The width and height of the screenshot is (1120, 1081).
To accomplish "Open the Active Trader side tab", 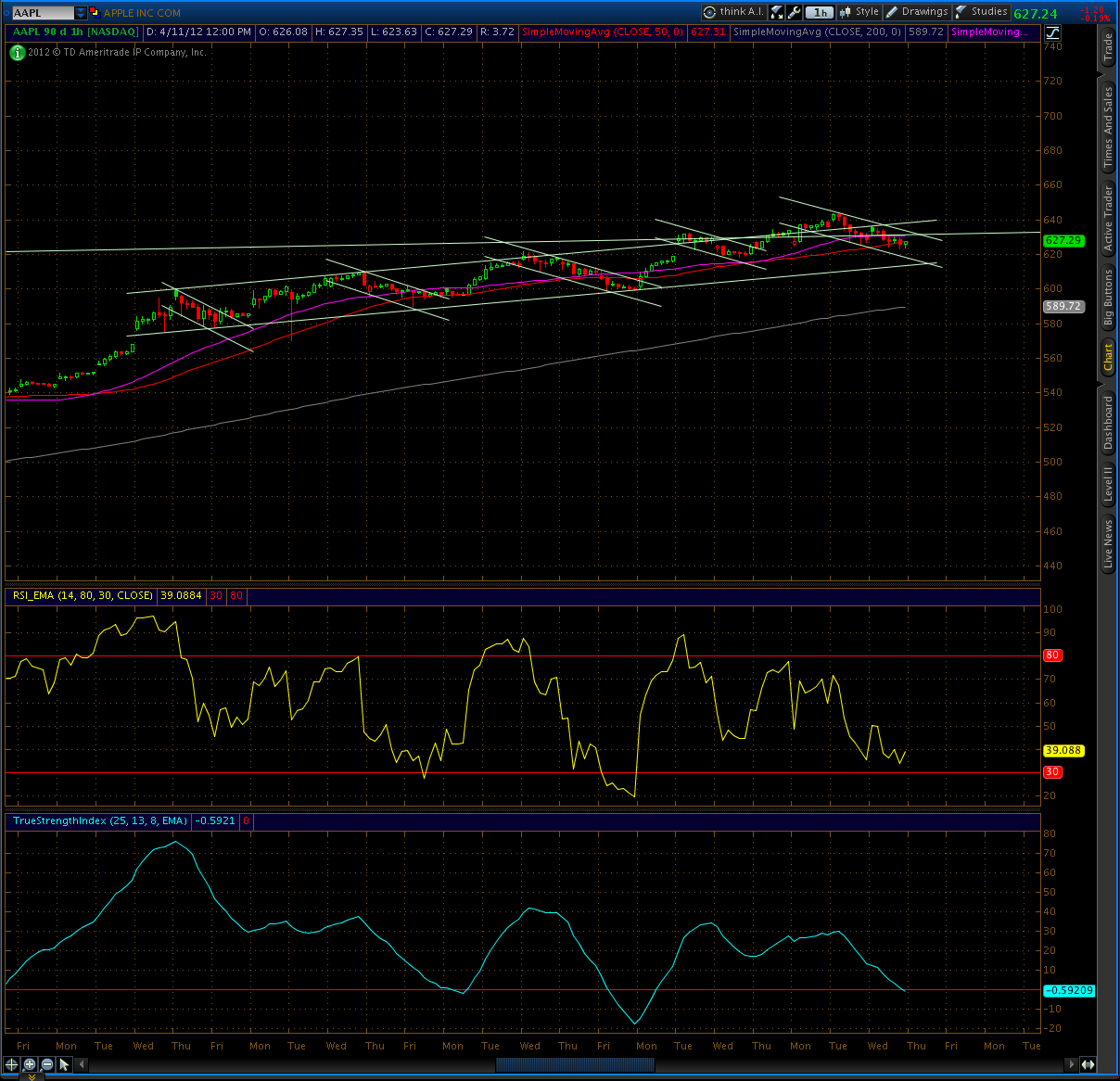I will pyautogui.click(x=1108, y=218).
